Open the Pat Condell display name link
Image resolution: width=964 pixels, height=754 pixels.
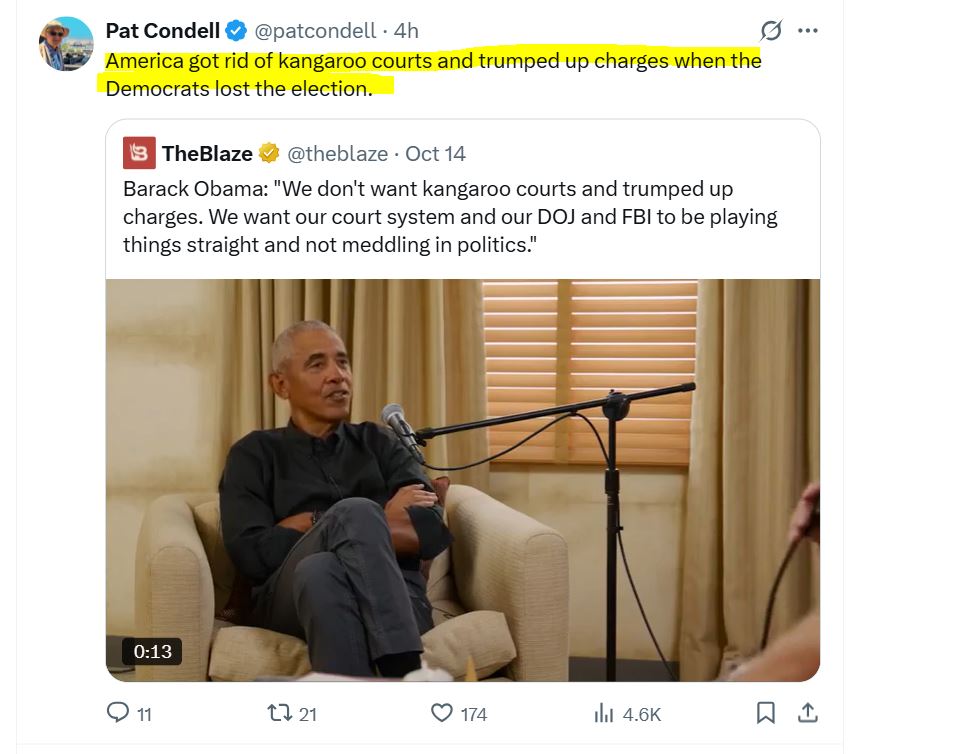[162, 32]
